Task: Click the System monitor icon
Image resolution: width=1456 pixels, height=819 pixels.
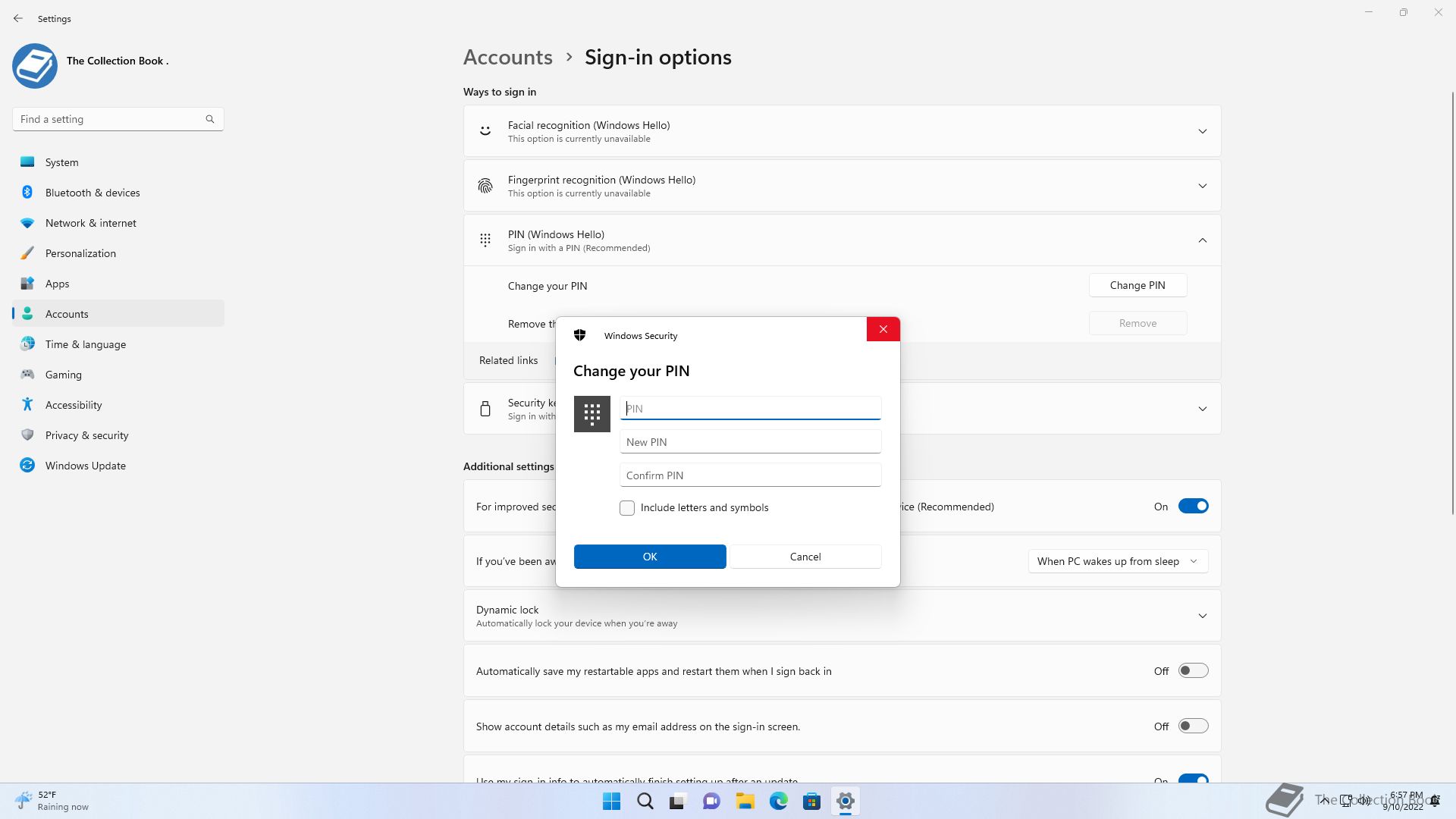Action: click(x=27, y=162)
